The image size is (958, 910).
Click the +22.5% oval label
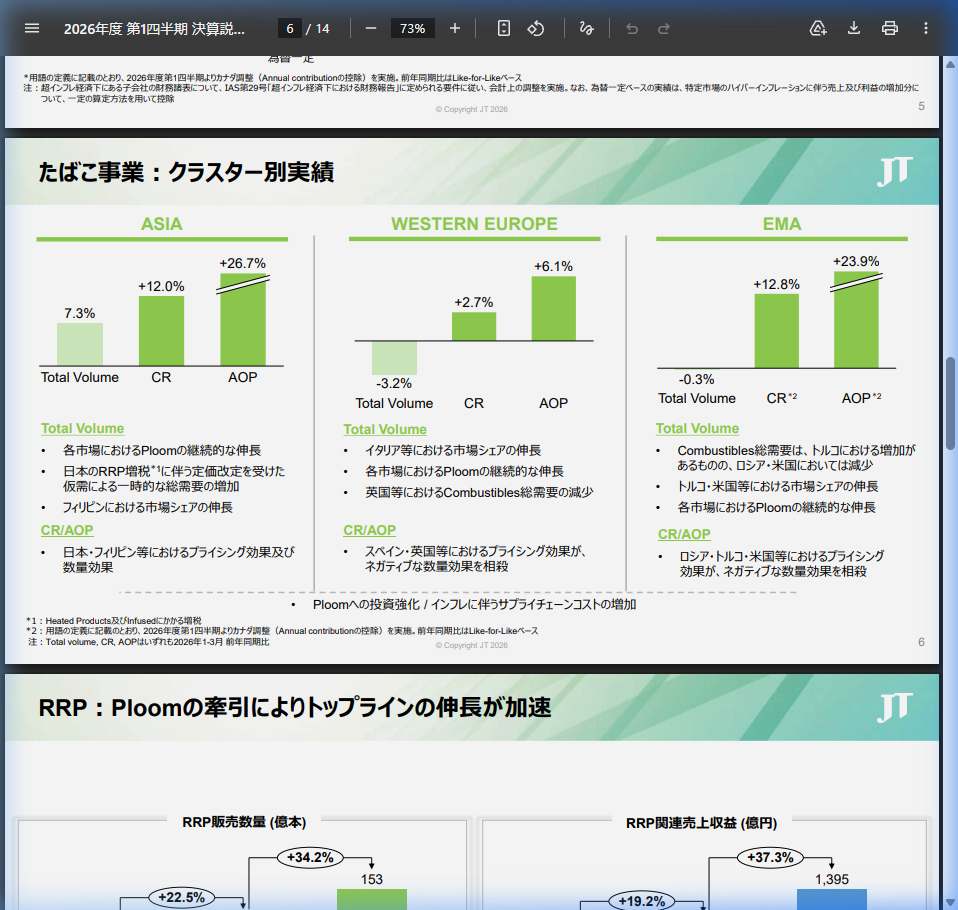coord(181,897)
